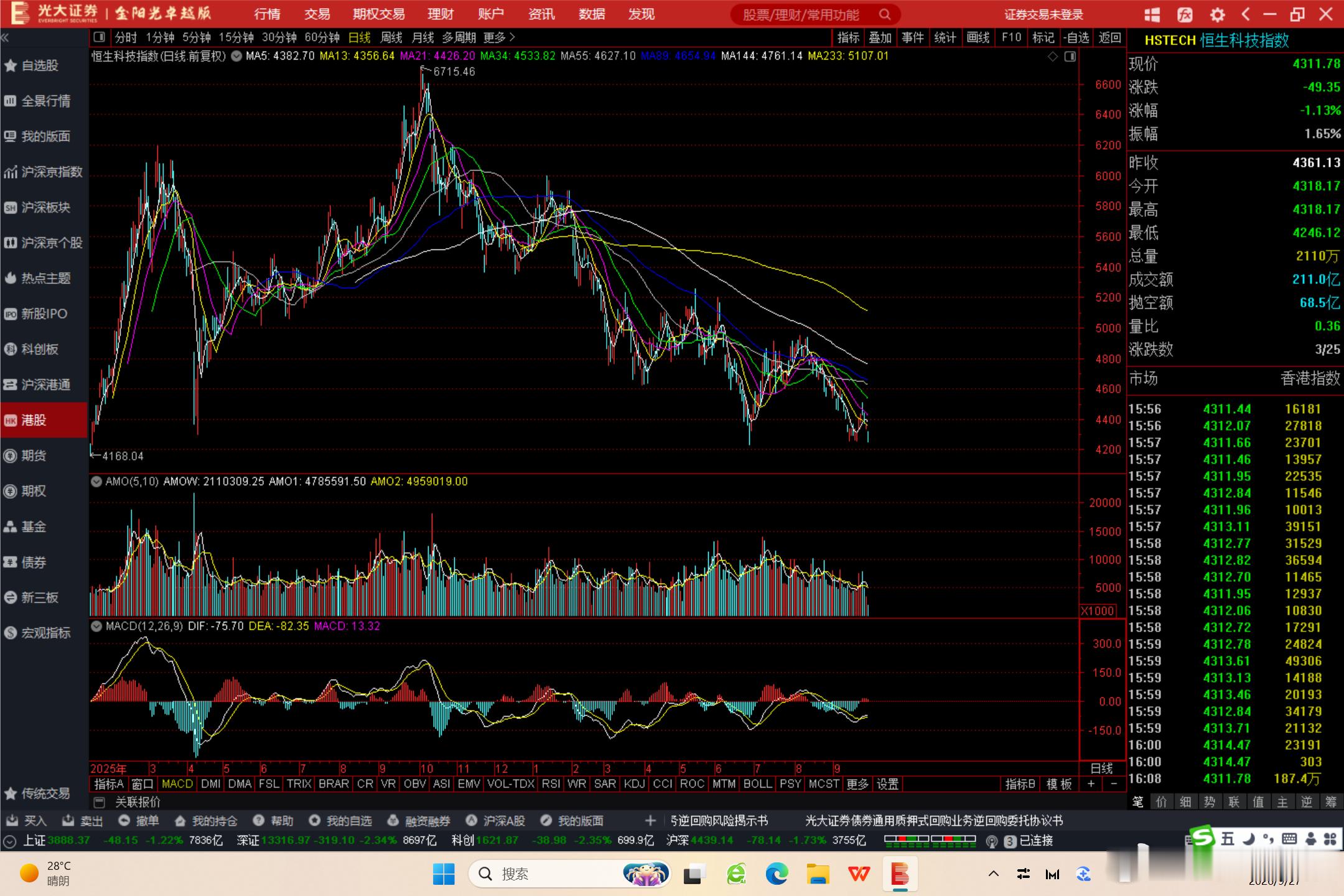Expand the 更多 period options
Image resolution: width=1344 pixels, height=896 pixels.
[500, 37]
